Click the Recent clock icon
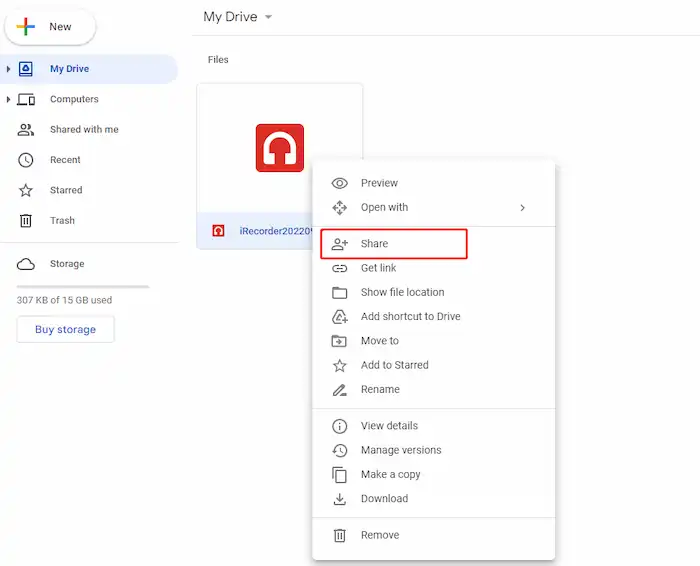 (25, 160)
